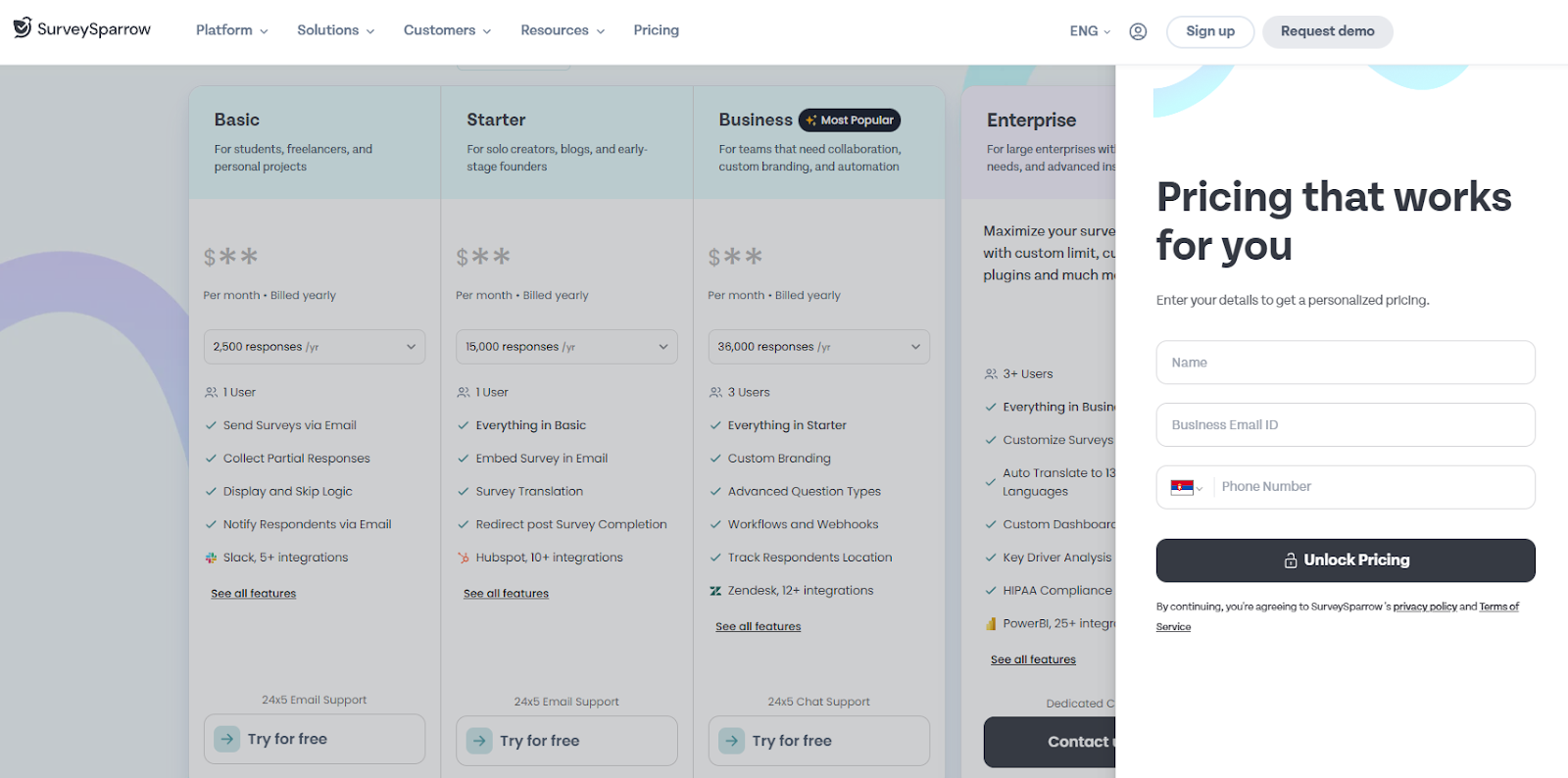The height and width of the screenshot is (778, 1568).
Task: Focus the Name input field
Action: 1346,363
